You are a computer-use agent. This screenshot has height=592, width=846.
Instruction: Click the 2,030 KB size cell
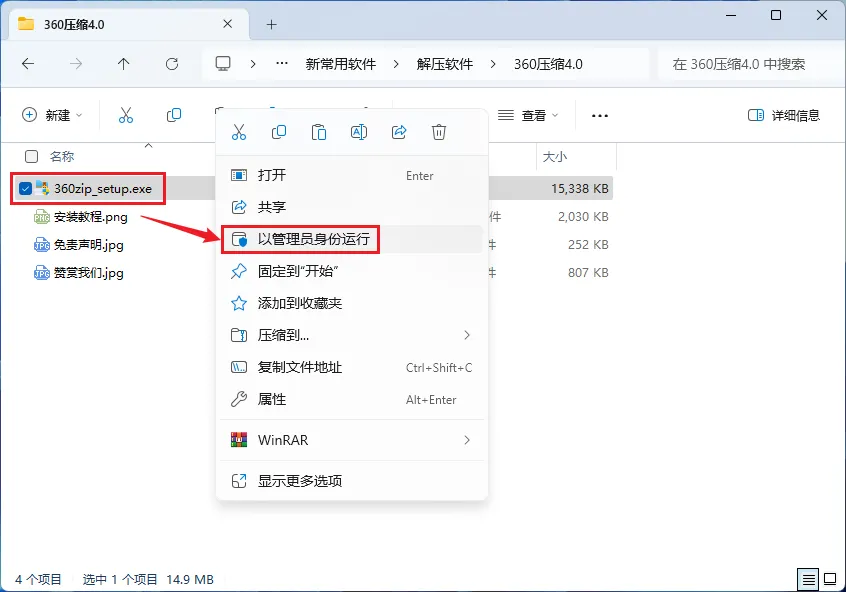pos(583,216)
